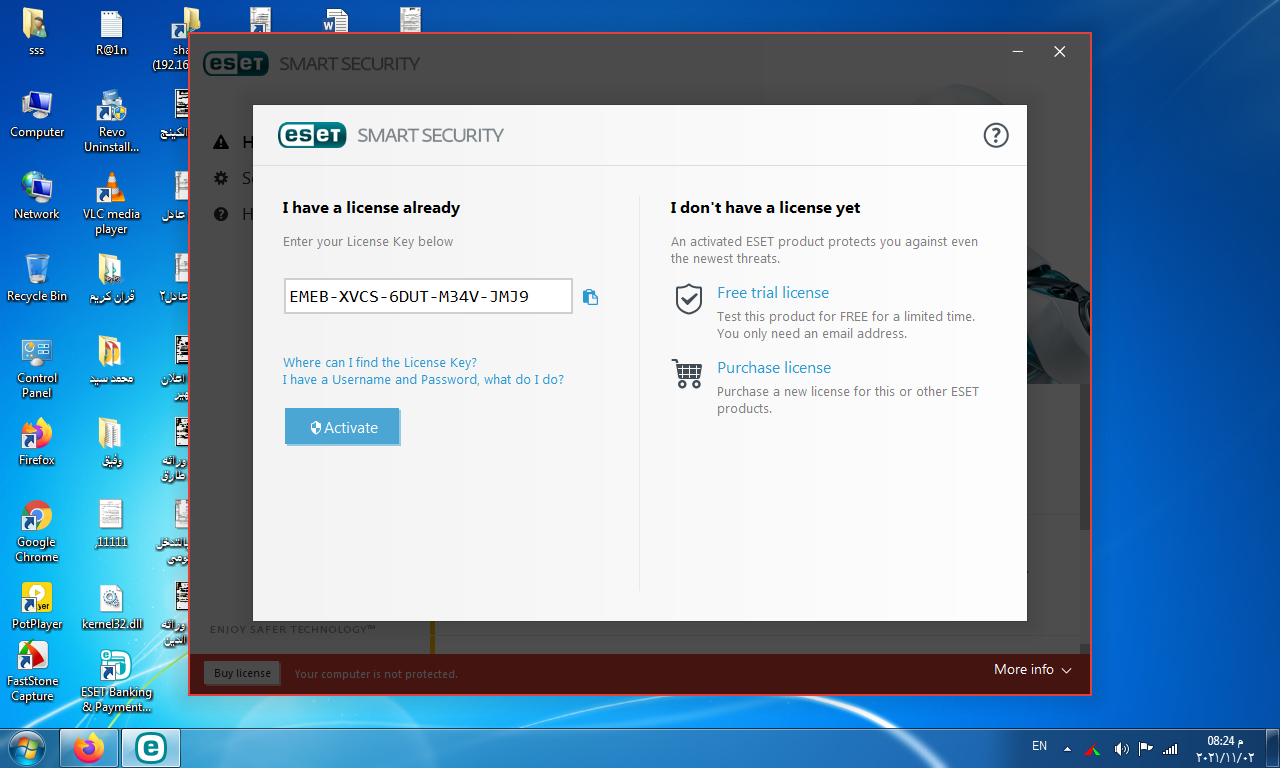The image size is (1280, 768).
Task: Select the Computer desktop icon
Action: 37,114
